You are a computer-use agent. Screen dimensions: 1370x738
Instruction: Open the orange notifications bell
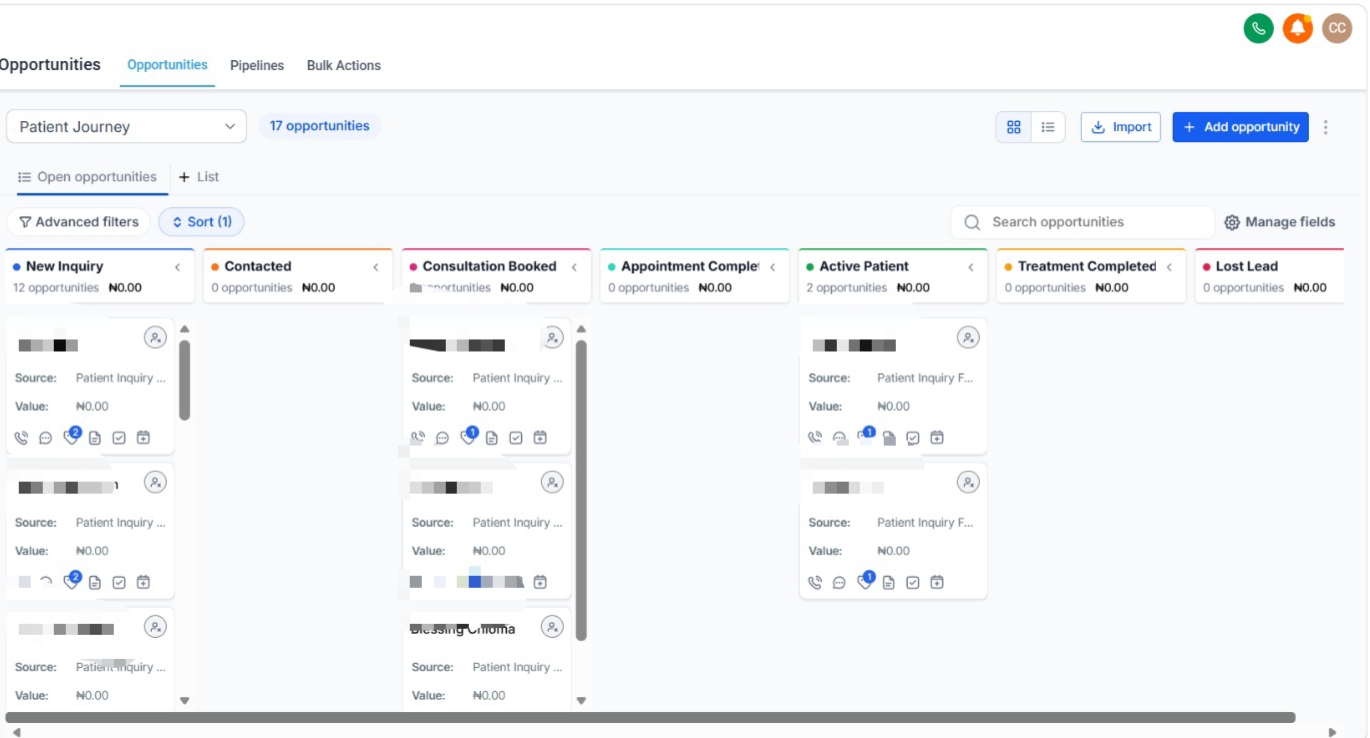click(1297, 28)
